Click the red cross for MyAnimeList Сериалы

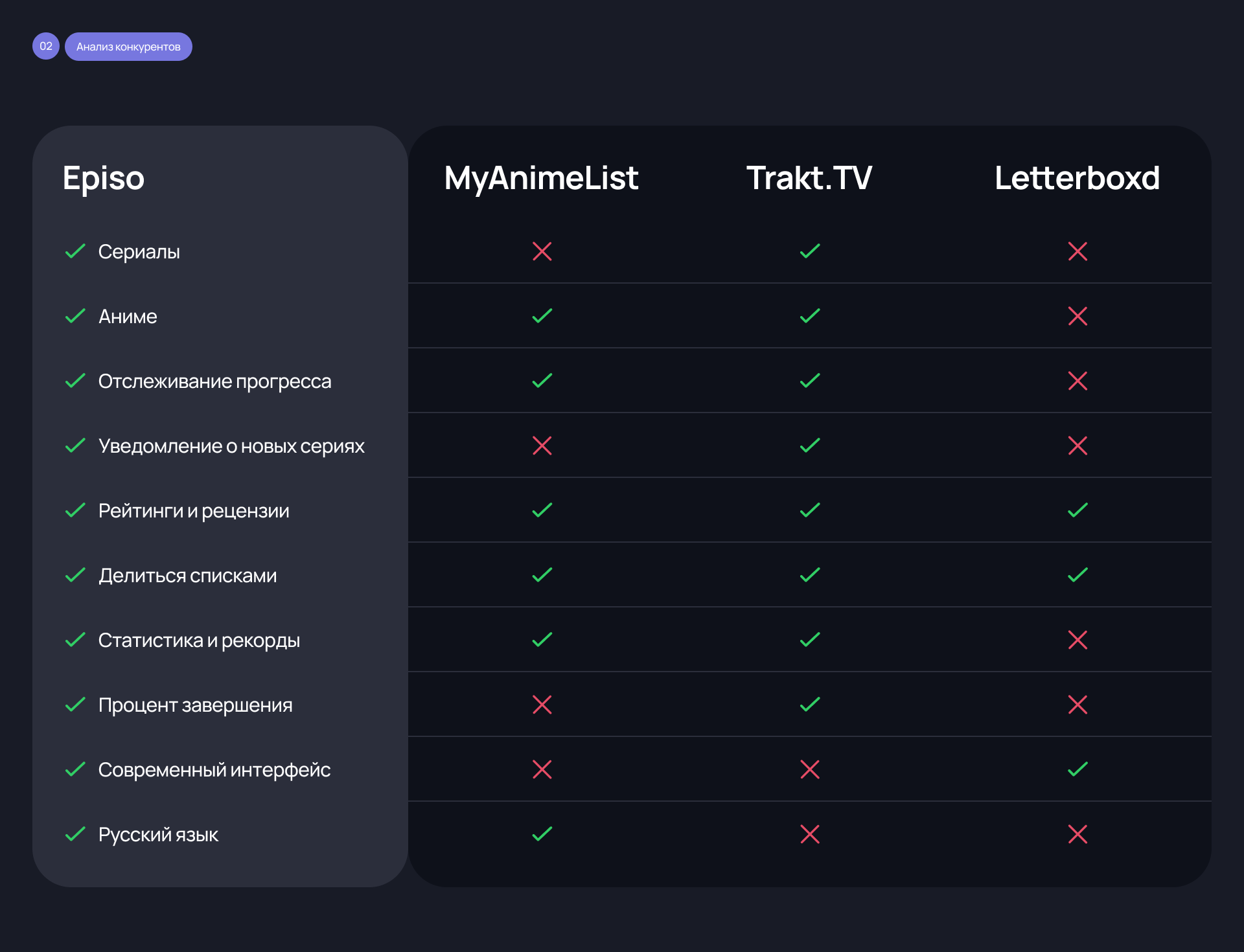point(542,251)
